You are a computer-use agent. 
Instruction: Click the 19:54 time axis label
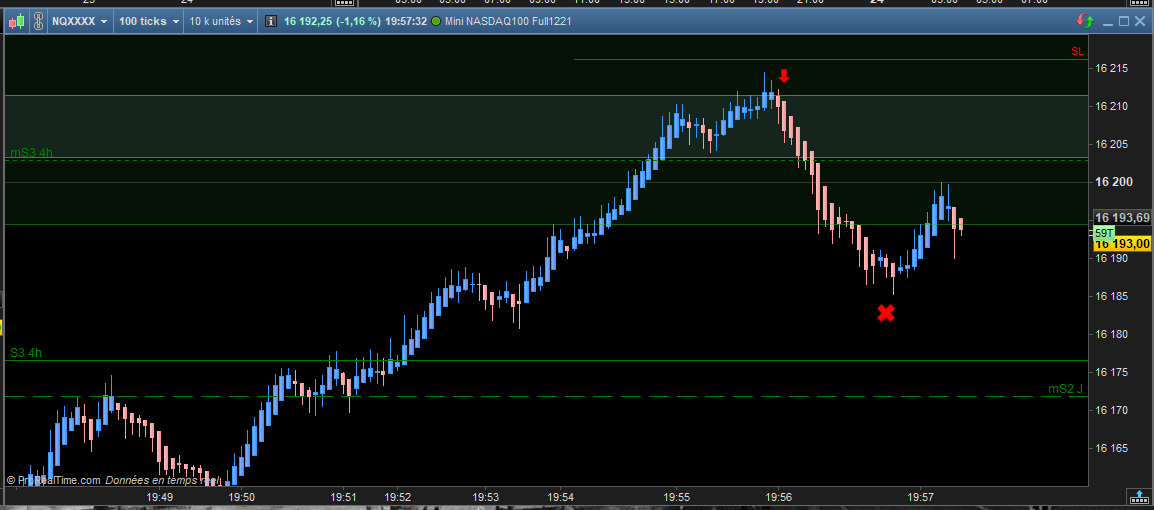click(561, 497)
